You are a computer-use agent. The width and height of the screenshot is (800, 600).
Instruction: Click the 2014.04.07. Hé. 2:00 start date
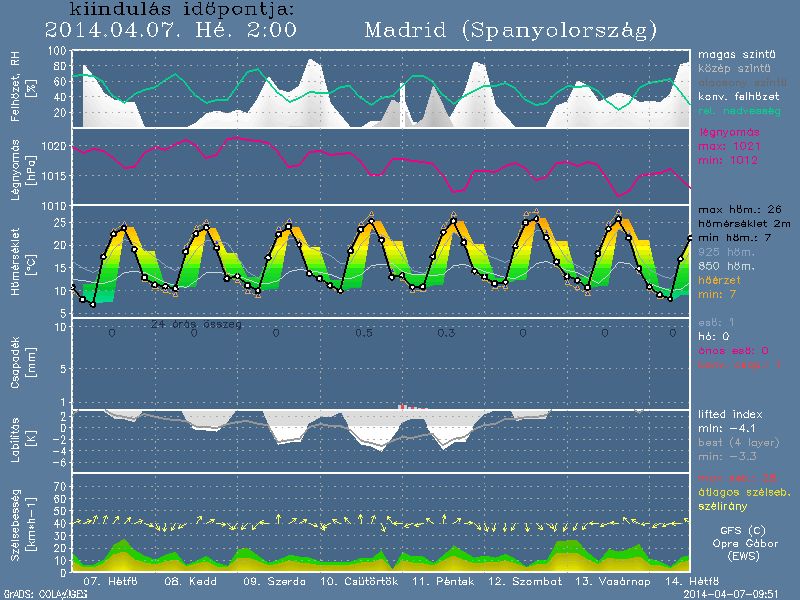[173, 30]
